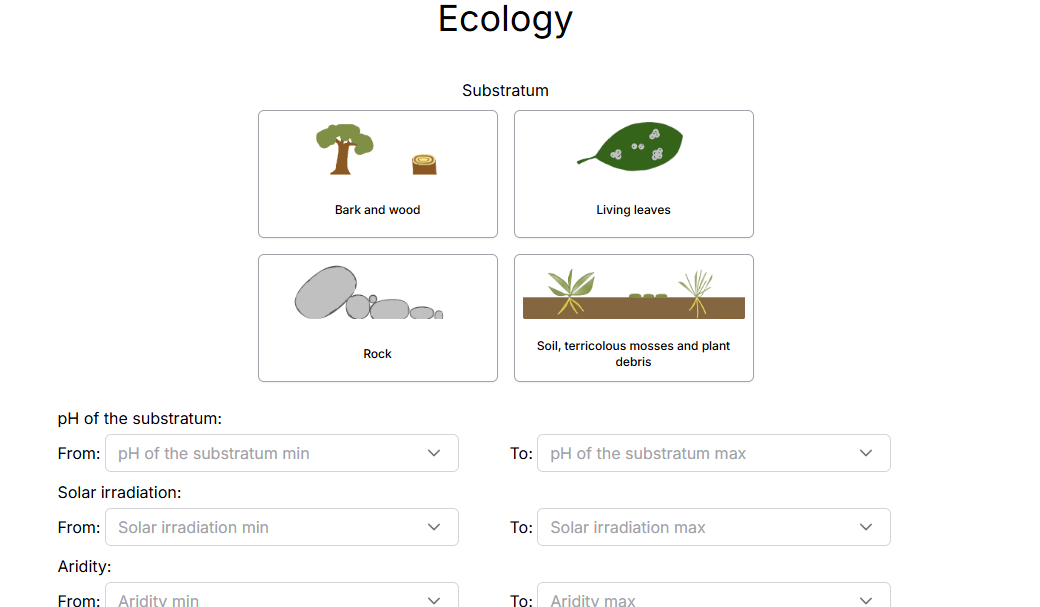Expand the Solar irradiation min dropdown
Screen dimensions: 1040x607
tap(270, 527)
